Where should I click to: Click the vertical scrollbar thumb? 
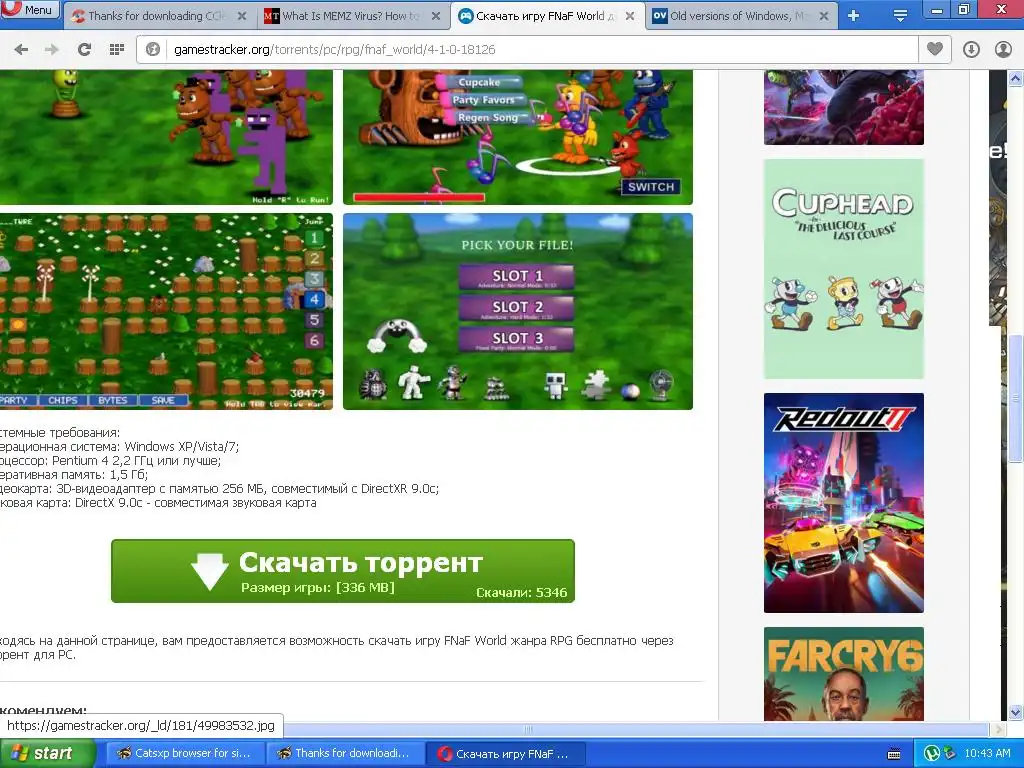pos(1016,398)
